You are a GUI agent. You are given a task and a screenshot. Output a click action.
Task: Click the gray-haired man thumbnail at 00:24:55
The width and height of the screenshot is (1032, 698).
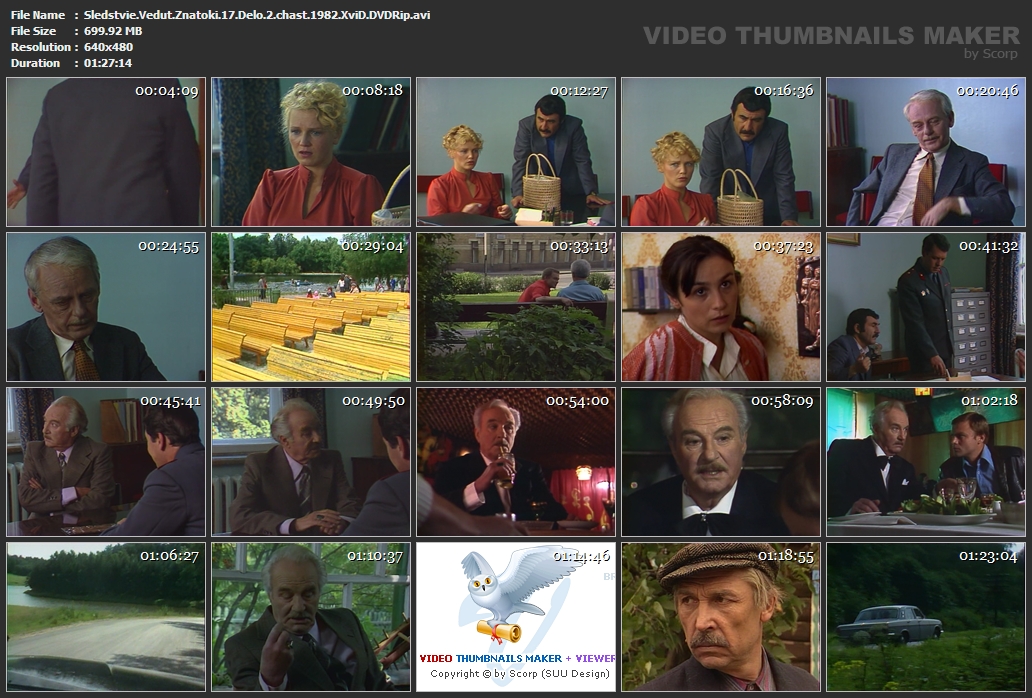click(105, 307)
